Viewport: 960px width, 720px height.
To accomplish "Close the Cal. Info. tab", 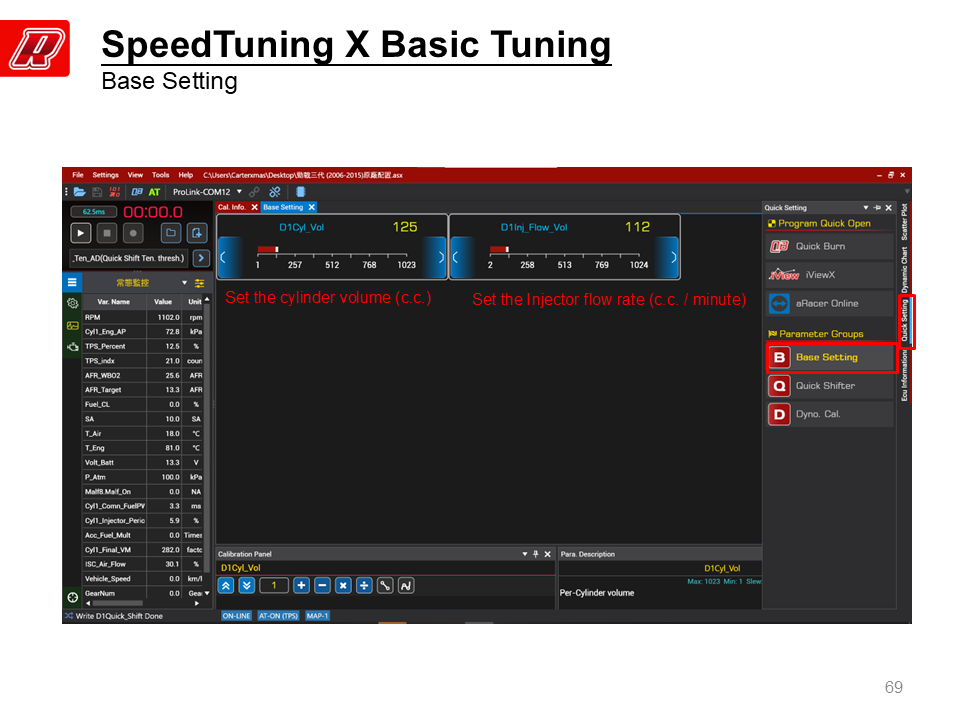I will [255, 208].
